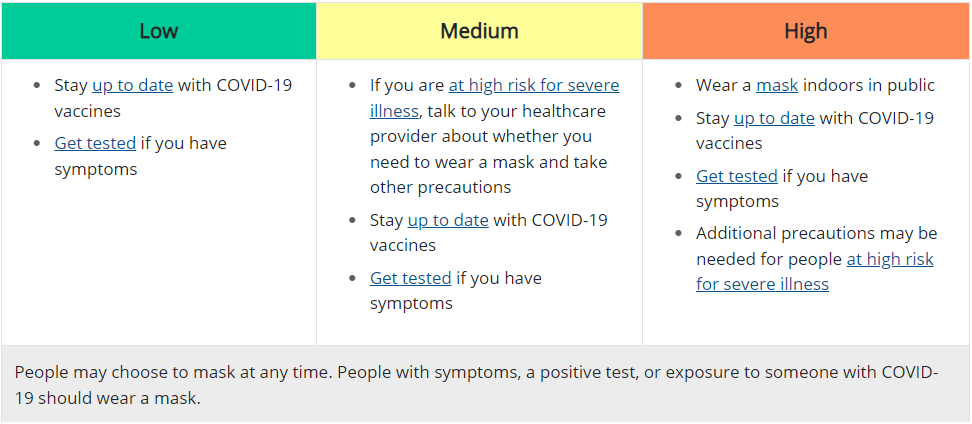The height and width of the screenshot is (424, 972).
Task: Click "Get tested" link in Low column
Action: click(95, 143)
